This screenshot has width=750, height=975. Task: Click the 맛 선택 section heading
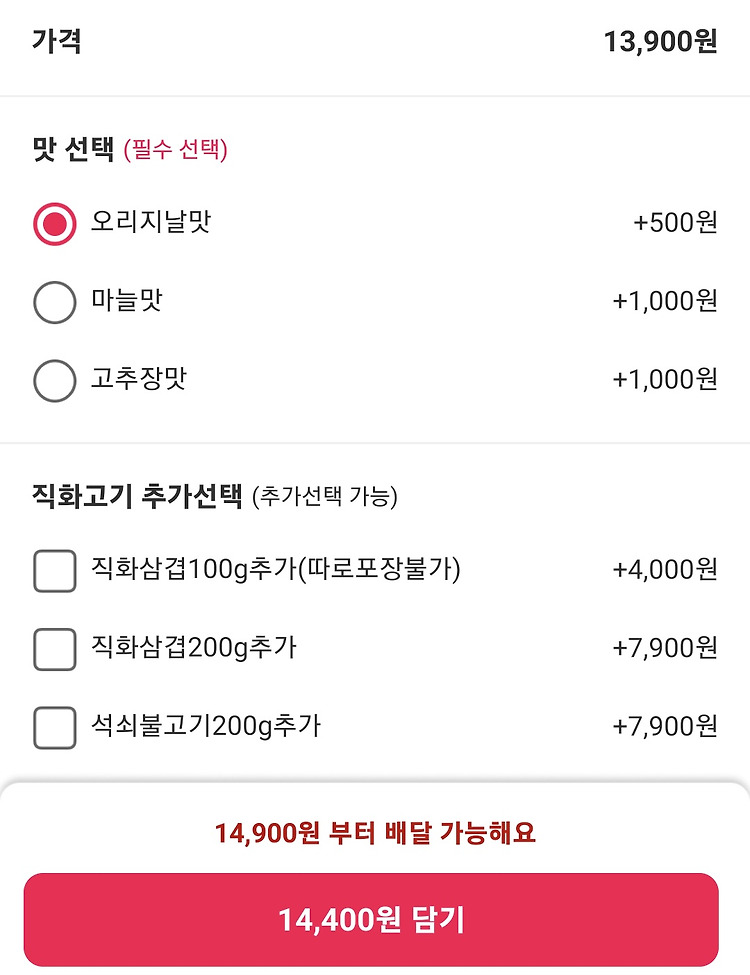[x=73, y=149]
